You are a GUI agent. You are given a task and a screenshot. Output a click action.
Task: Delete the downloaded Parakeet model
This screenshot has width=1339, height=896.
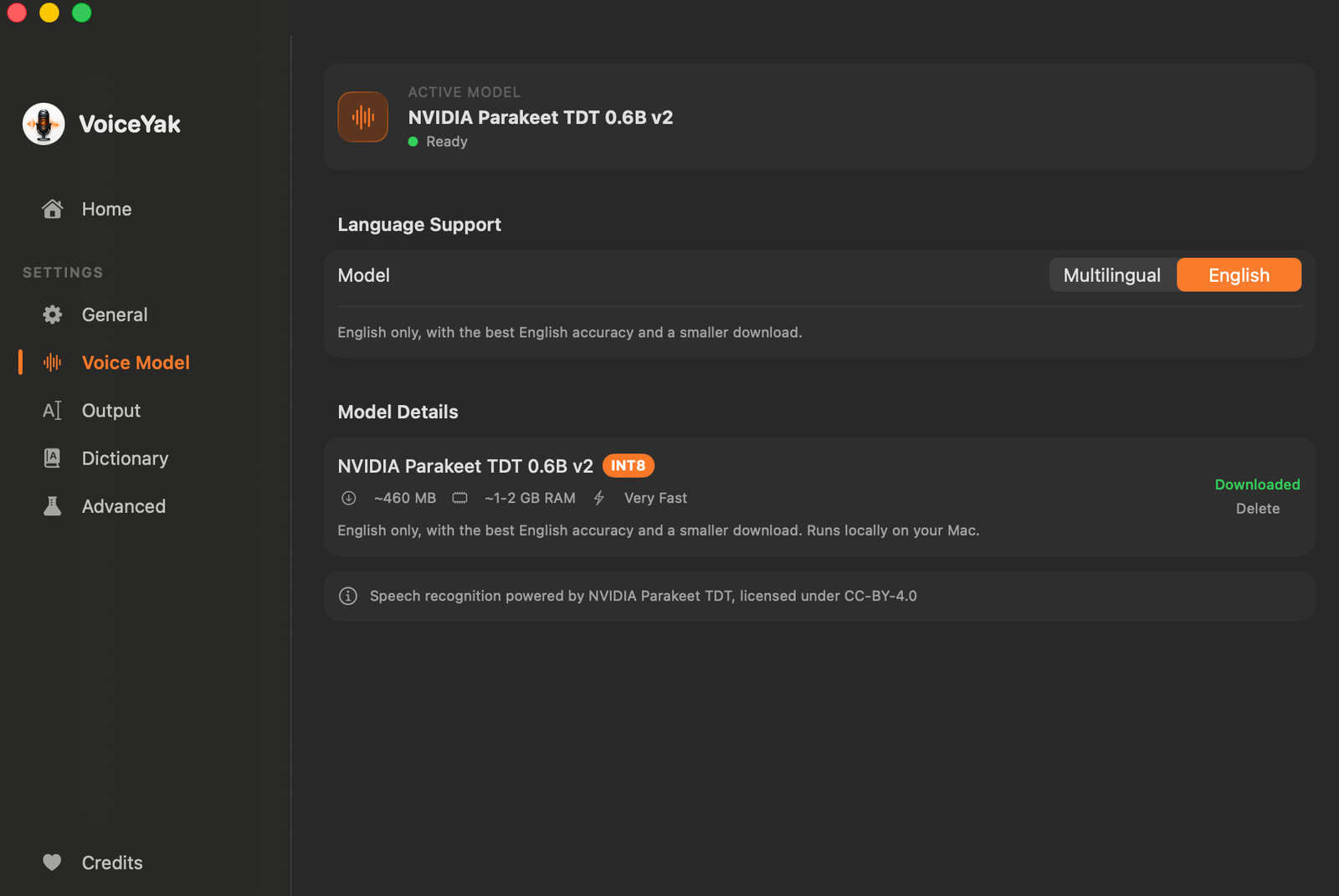tap(1258, 509)
